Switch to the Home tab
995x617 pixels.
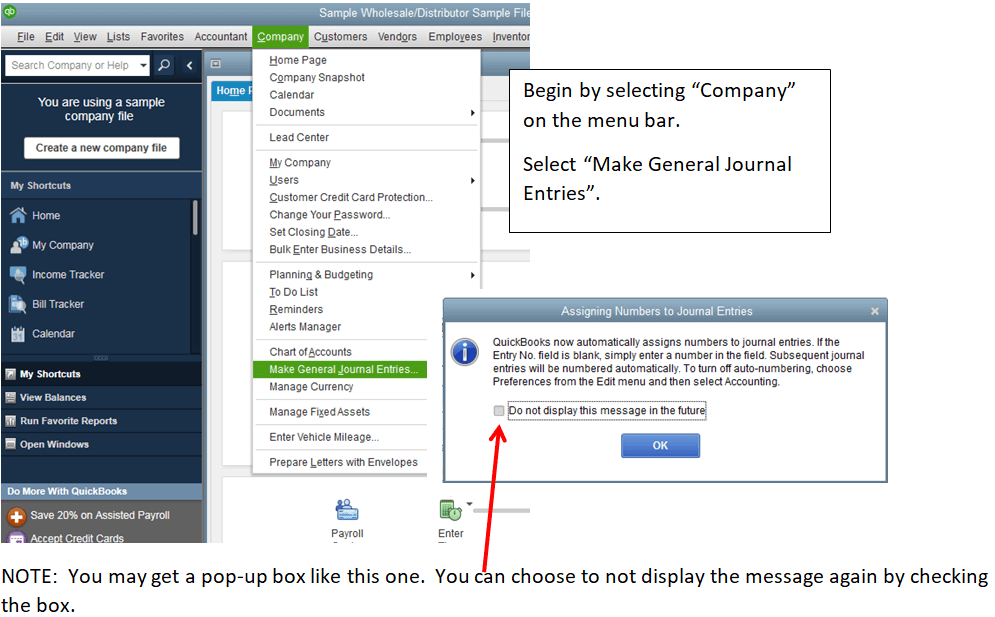tap(231, 91)
